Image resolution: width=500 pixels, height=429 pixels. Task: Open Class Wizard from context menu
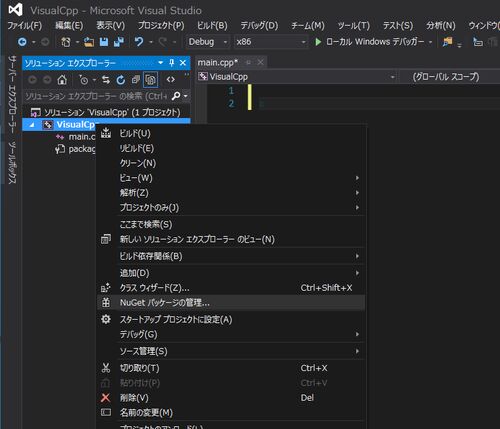[231, 288]
